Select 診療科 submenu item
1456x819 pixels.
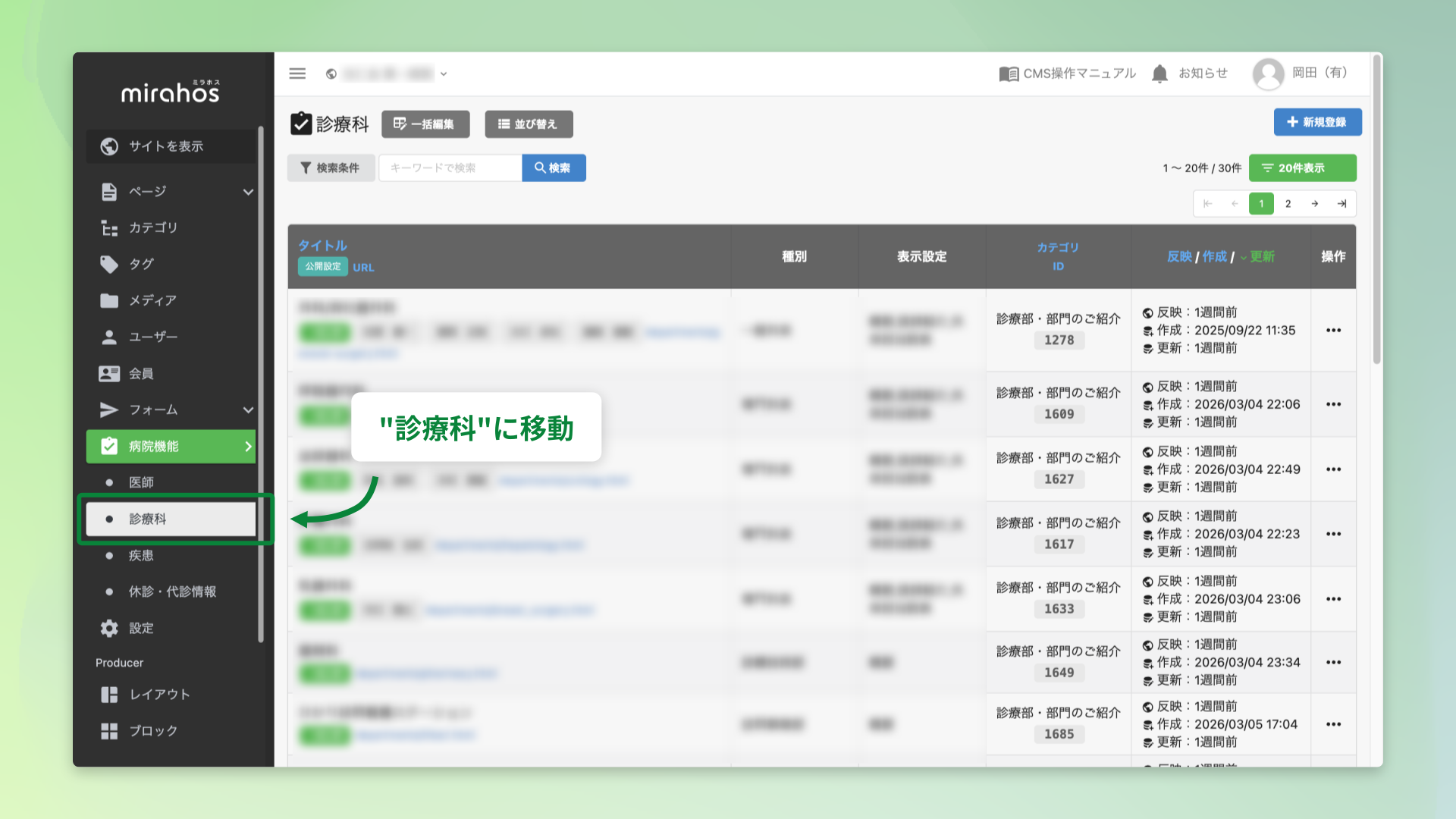click(x=171, y=519)
